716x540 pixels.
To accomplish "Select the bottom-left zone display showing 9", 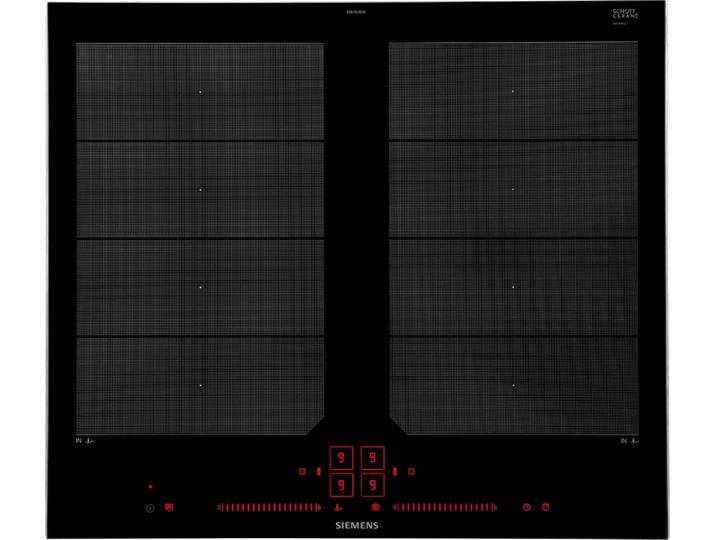I will (341, 485).
